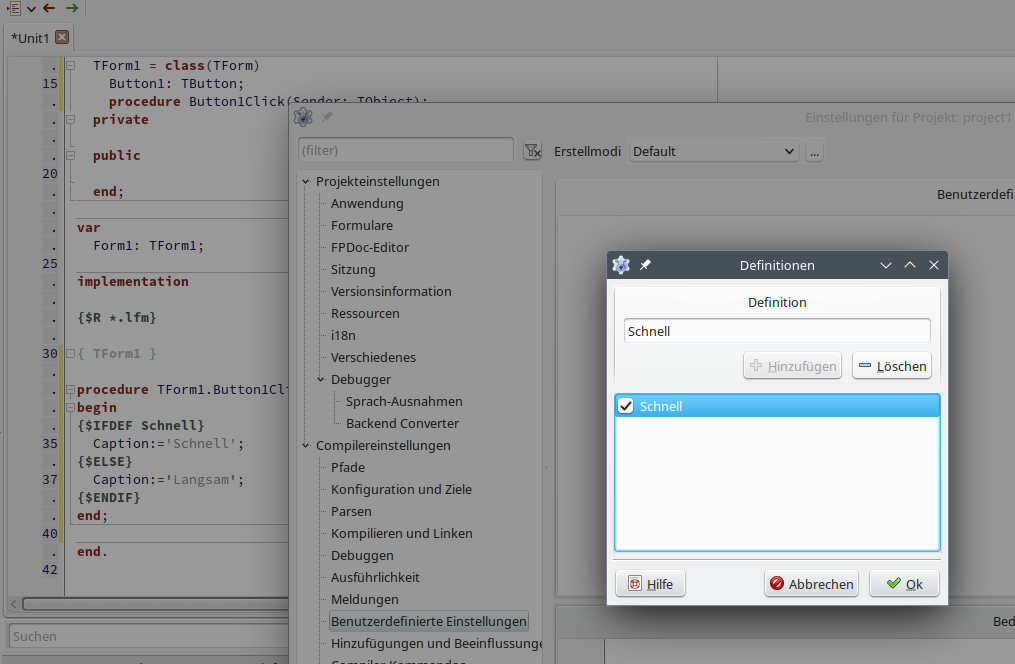Select Benutzerdefinierte Einstellungen tree item
This screenshot has width=1015, height=664.
tap(429, 621)
